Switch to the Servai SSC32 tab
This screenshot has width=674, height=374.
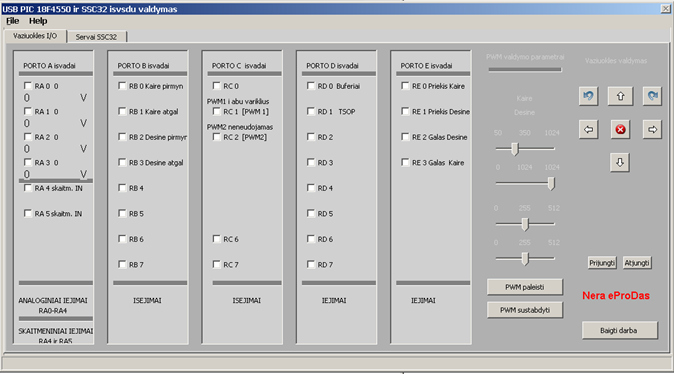click(96, 37)
